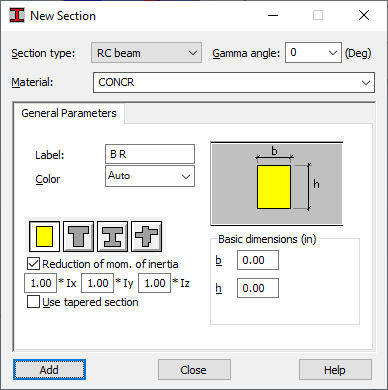Disable Reduction of mom. of inertia checkbox
388x390 pixels.
point(33,264)
